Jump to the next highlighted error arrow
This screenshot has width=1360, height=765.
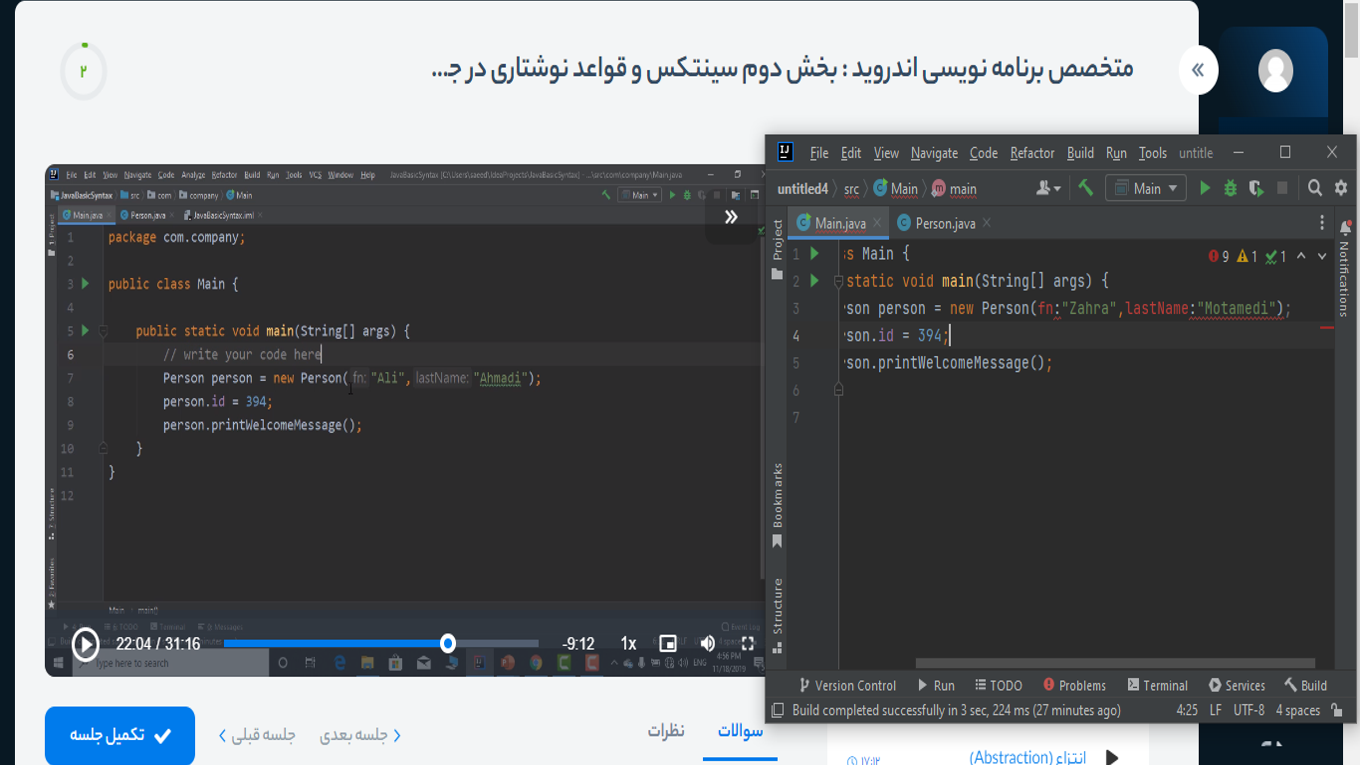pyautogui.click(x=1322, y=256)
